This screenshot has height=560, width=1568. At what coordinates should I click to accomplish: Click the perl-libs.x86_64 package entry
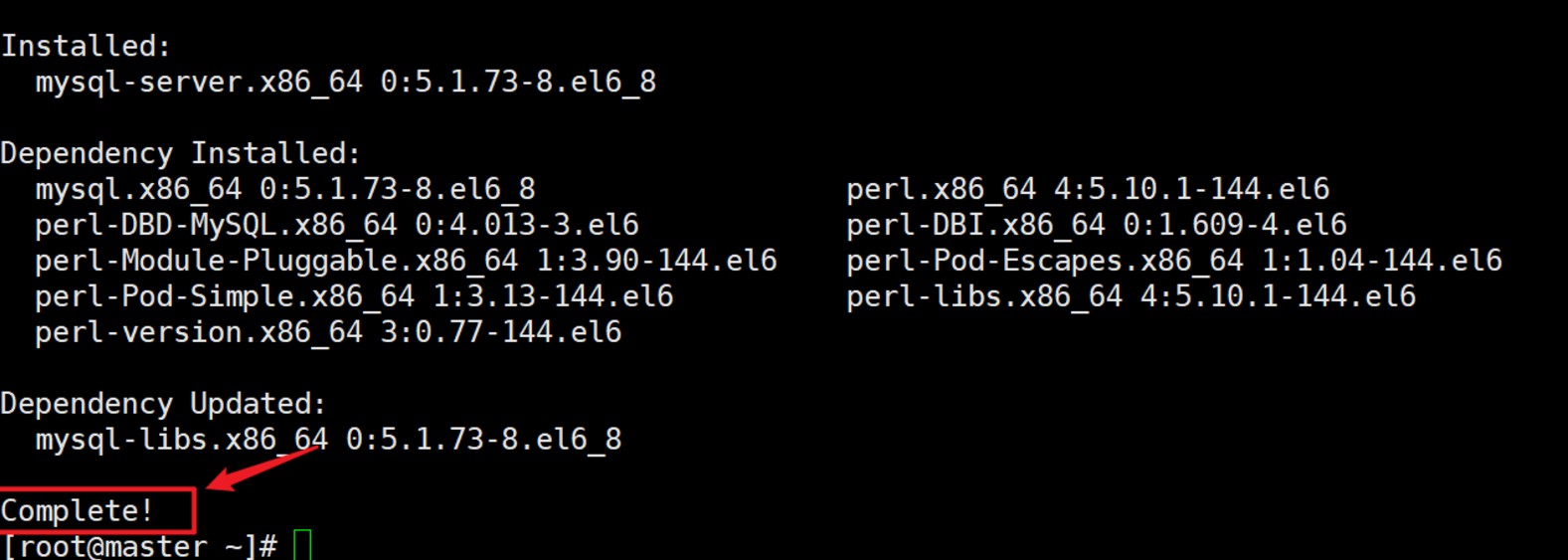coord(983,296)
